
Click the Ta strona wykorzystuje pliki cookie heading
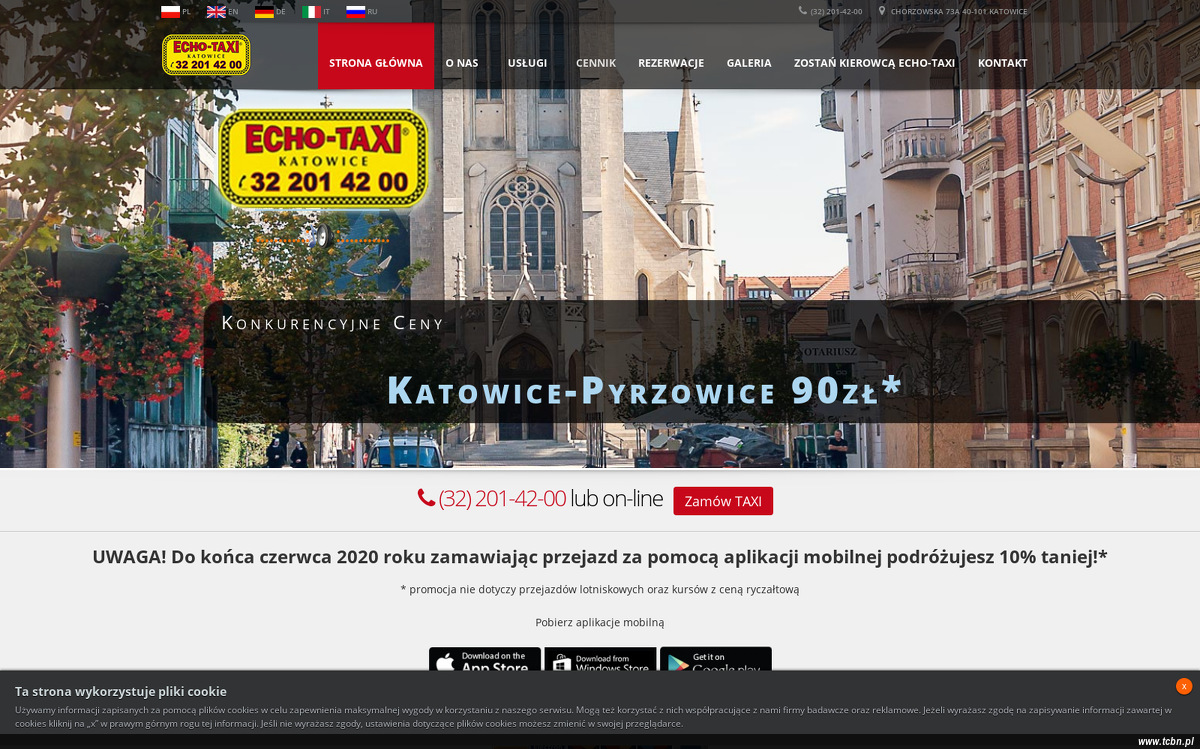[x=121, y=691]
